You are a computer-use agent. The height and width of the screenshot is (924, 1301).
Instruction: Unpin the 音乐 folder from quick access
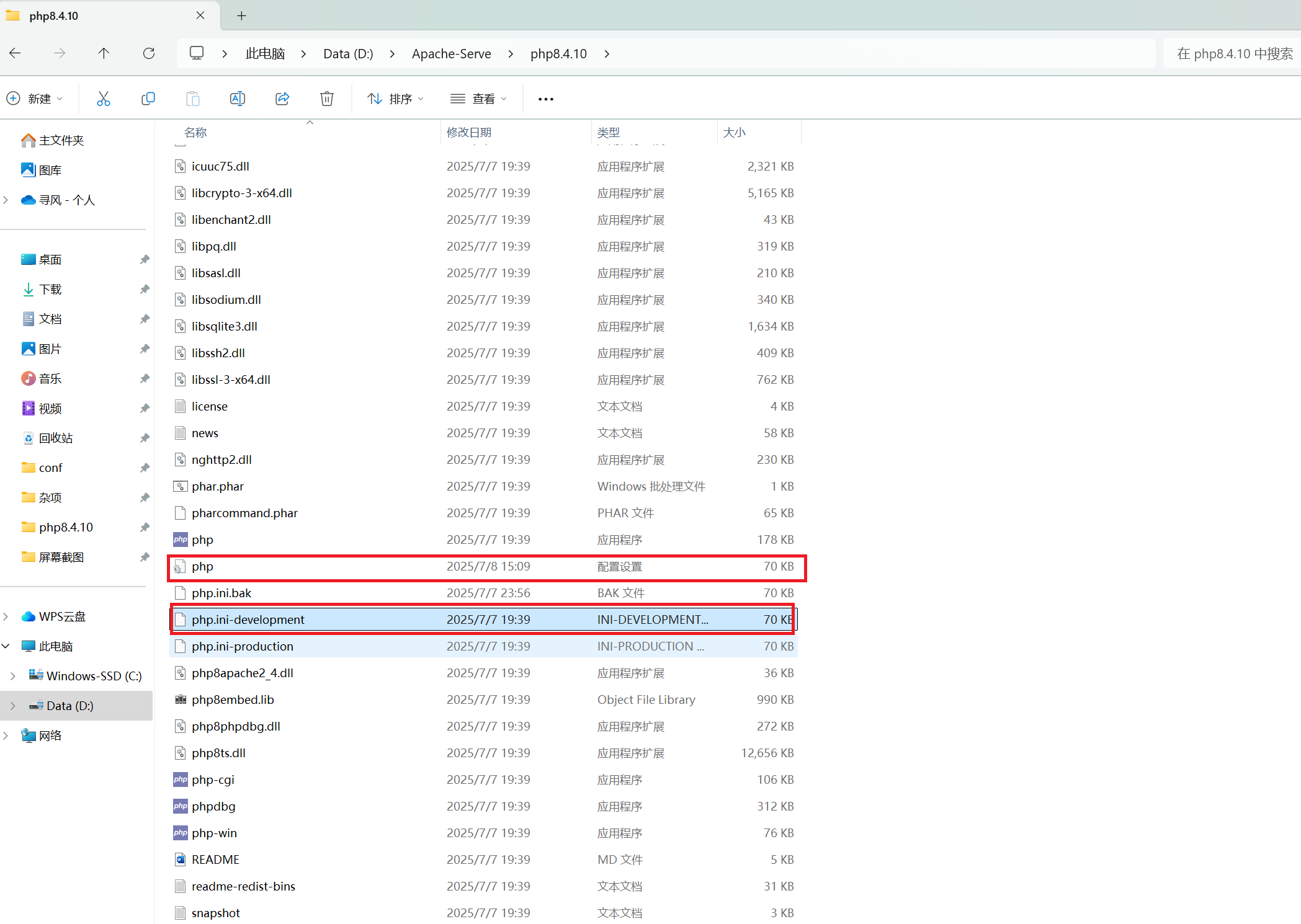click(144, 378)
